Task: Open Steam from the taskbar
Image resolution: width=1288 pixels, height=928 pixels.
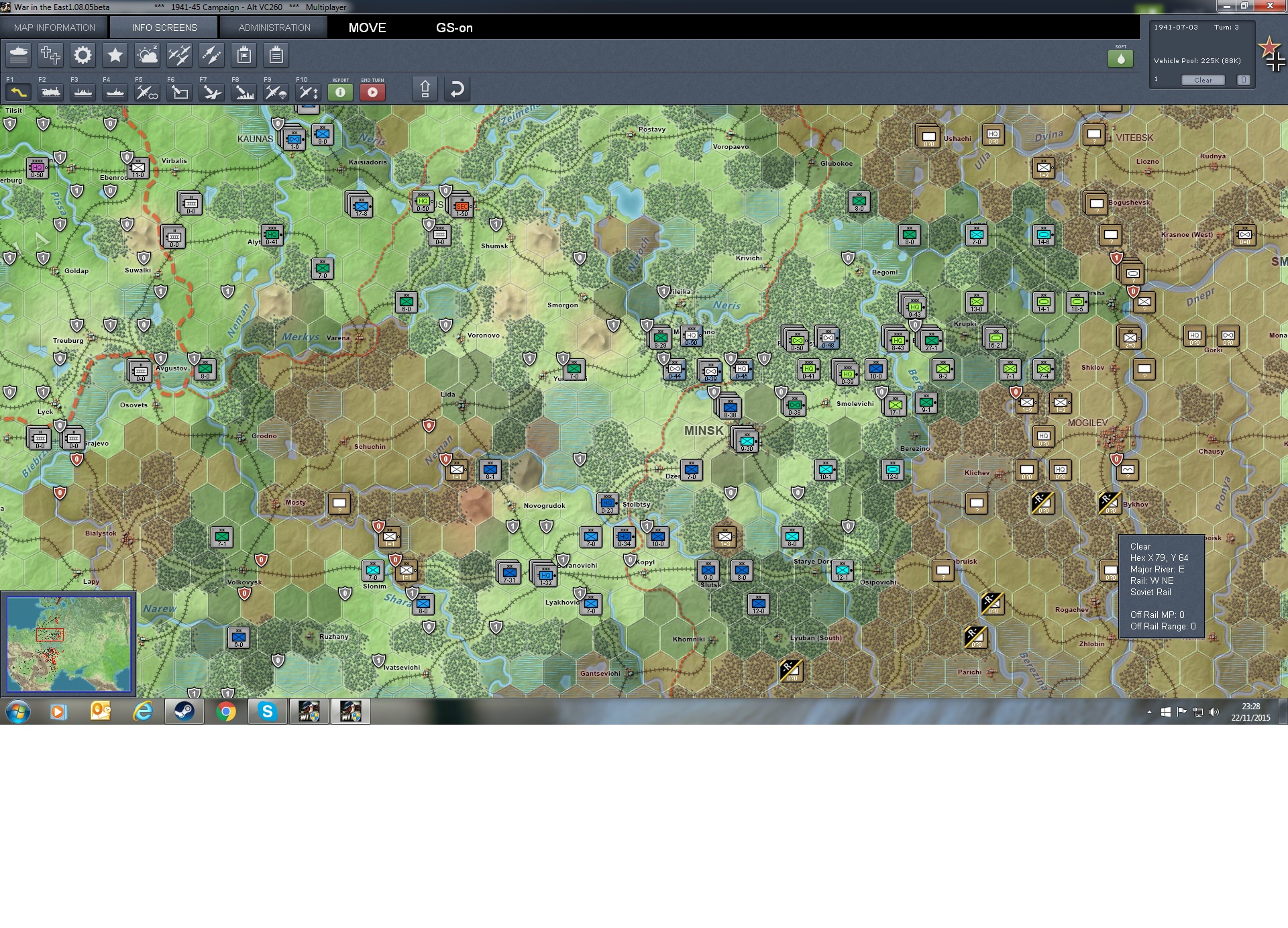Action: (x=184, y=711)
